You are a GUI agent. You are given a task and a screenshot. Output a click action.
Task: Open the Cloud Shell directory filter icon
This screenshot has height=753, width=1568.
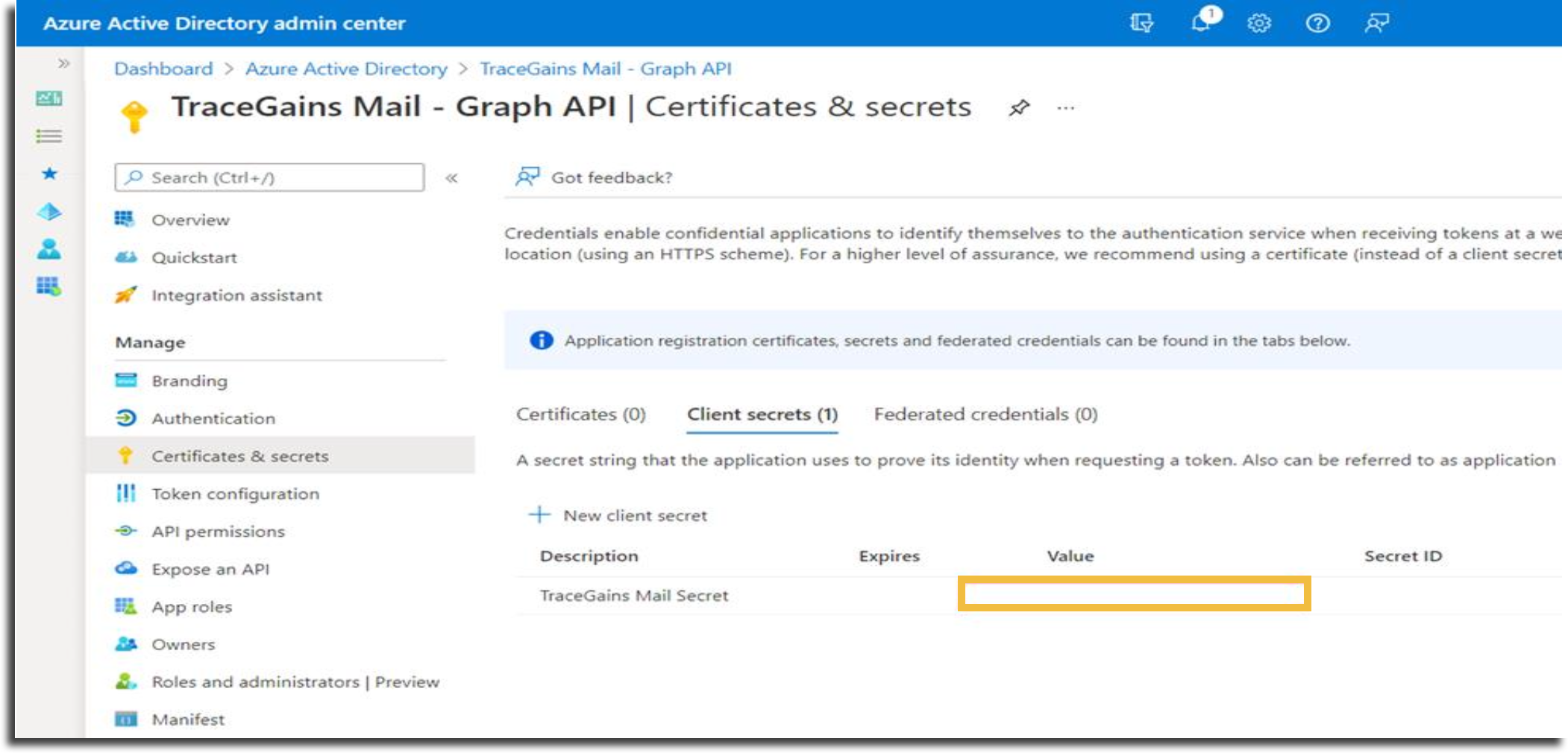[x=1141, y=23]
